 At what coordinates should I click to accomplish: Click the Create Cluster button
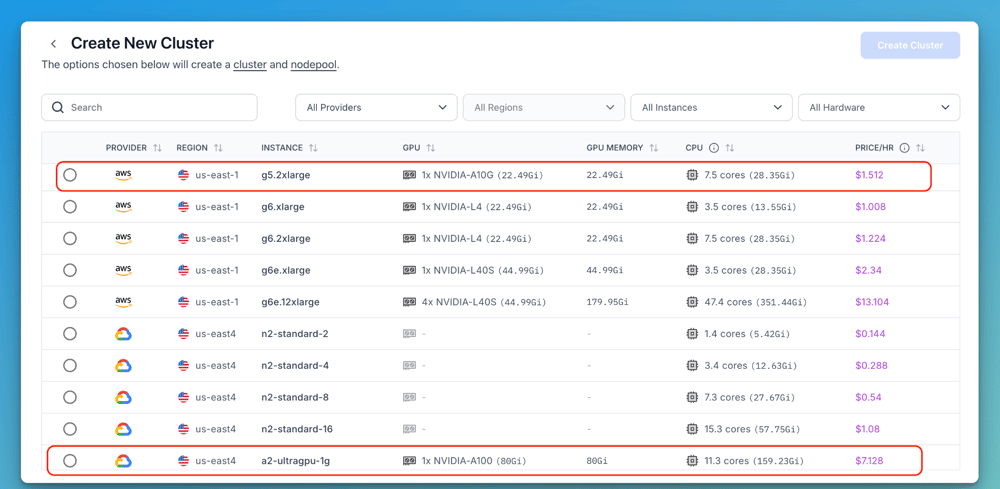tap(909, 45)
